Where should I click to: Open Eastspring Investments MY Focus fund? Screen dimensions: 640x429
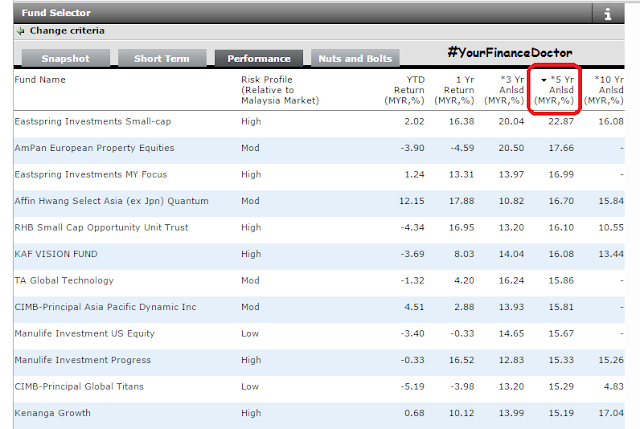click(91, 174)
